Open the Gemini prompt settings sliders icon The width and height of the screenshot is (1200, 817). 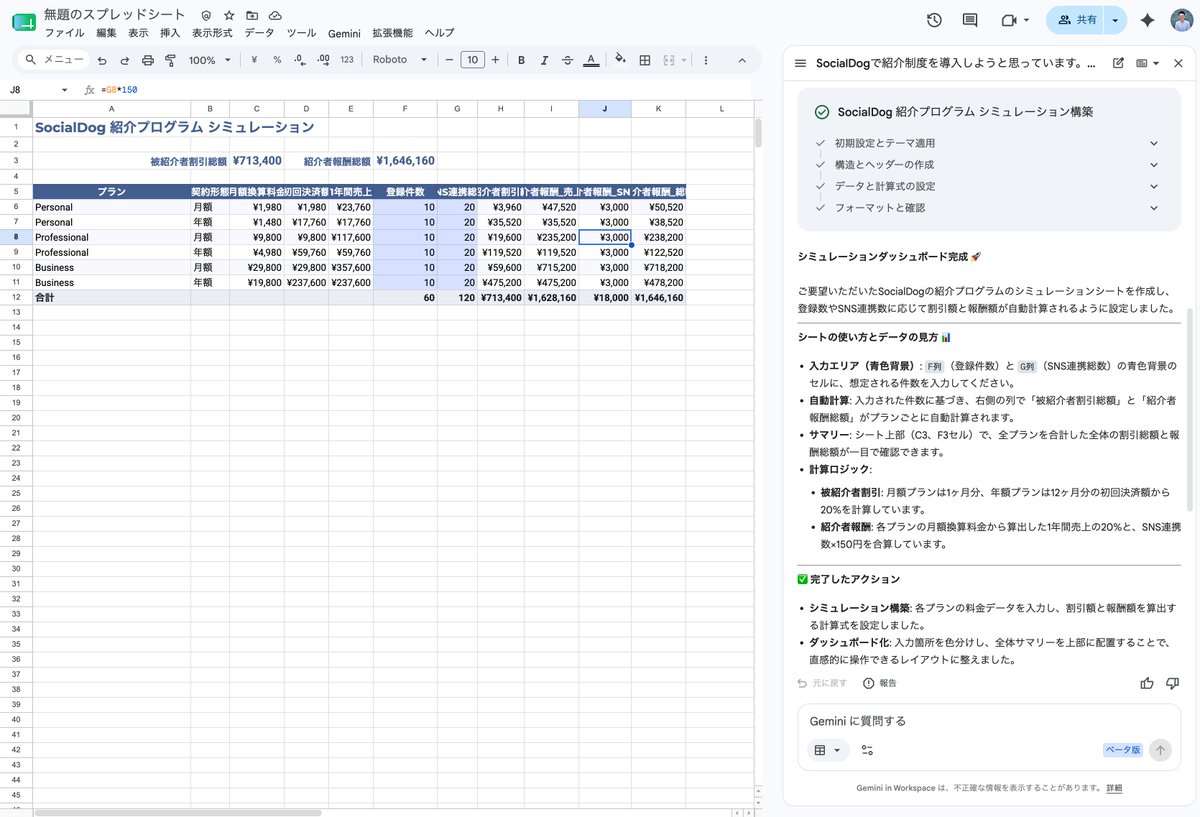tap(867, 750)
